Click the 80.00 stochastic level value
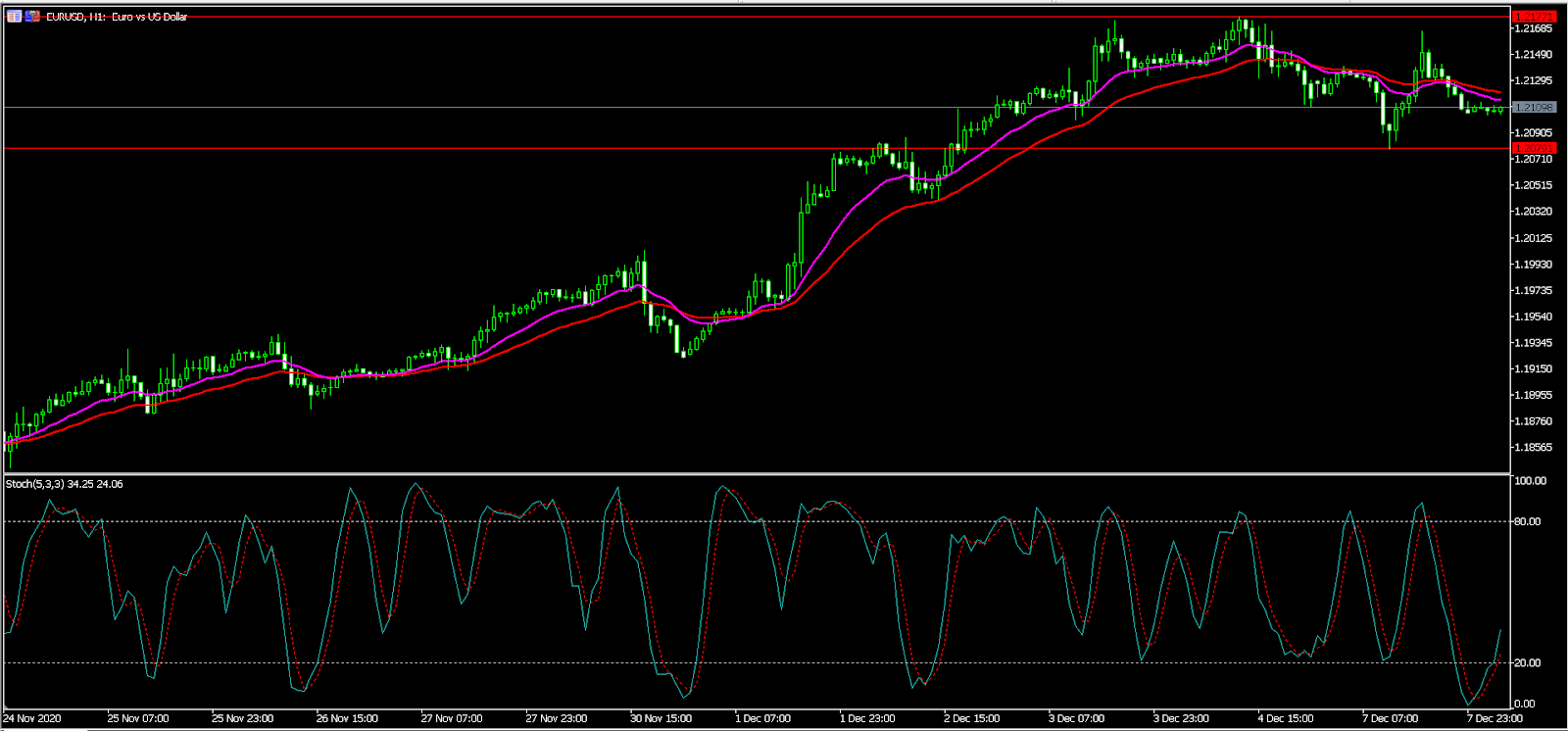Image resolution: width=1568 pixels, height=731 pixels. click(x=1528, y=521)
